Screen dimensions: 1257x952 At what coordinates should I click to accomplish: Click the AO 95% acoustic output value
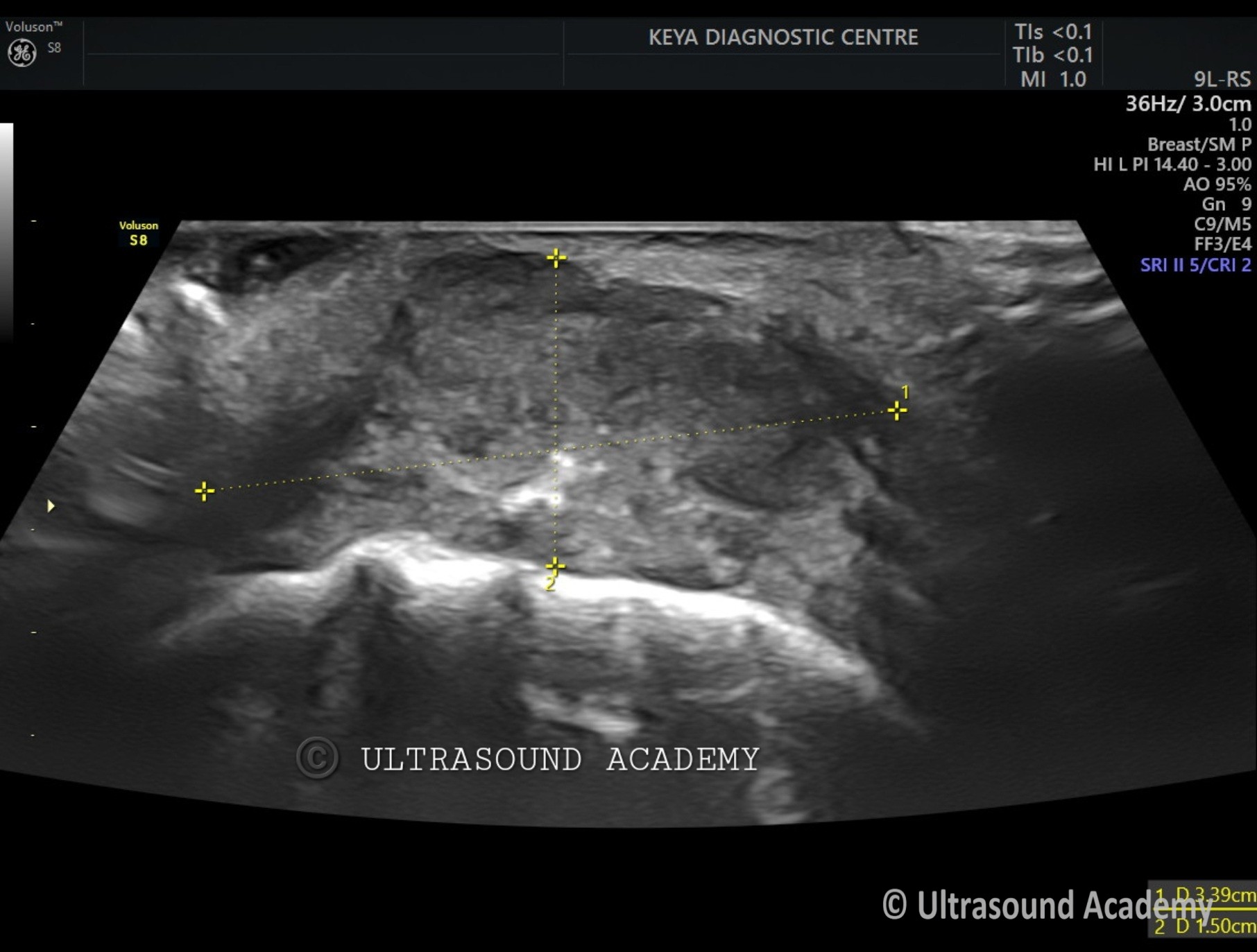coord(1217,184)
